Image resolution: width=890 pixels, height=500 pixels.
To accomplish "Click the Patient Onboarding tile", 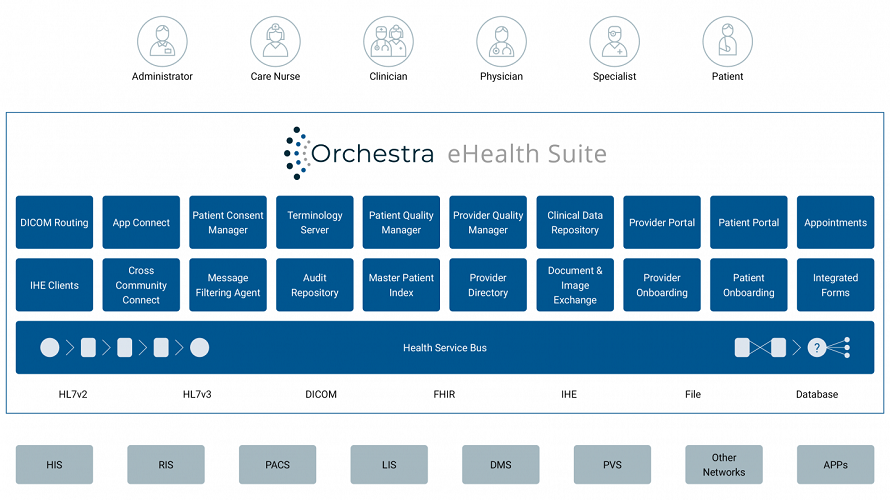I will 749,285.
